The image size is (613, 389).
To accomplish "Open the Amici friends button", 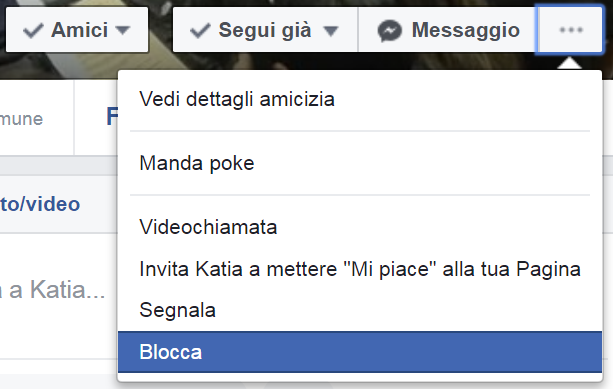I will pyautogui.click(x=77, y=30).
